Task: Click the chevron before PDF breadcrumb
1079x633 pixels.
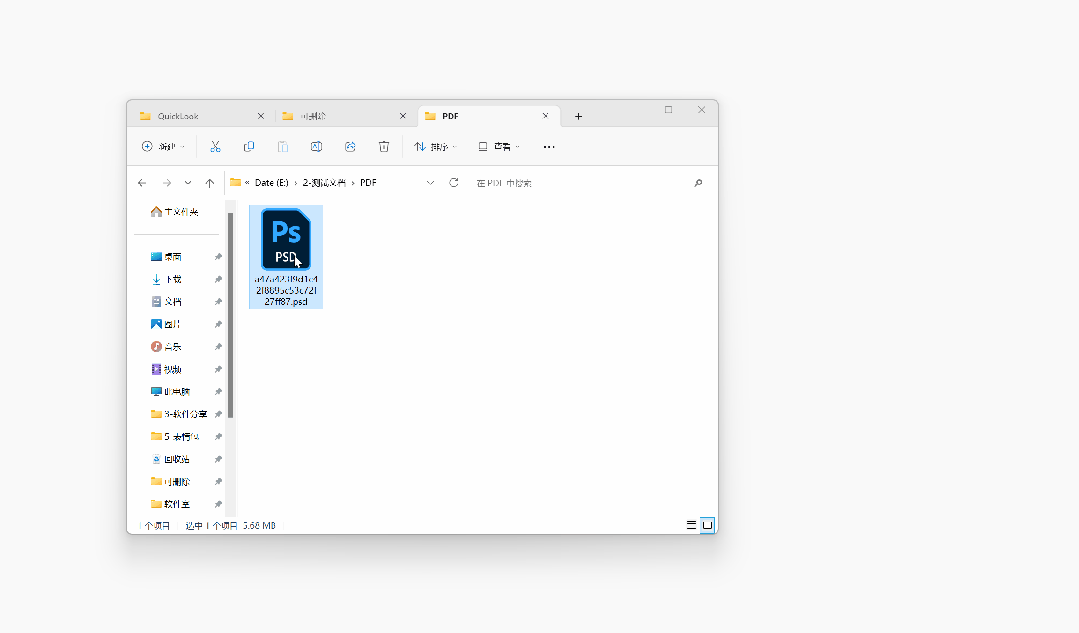Action: point(353,183)
